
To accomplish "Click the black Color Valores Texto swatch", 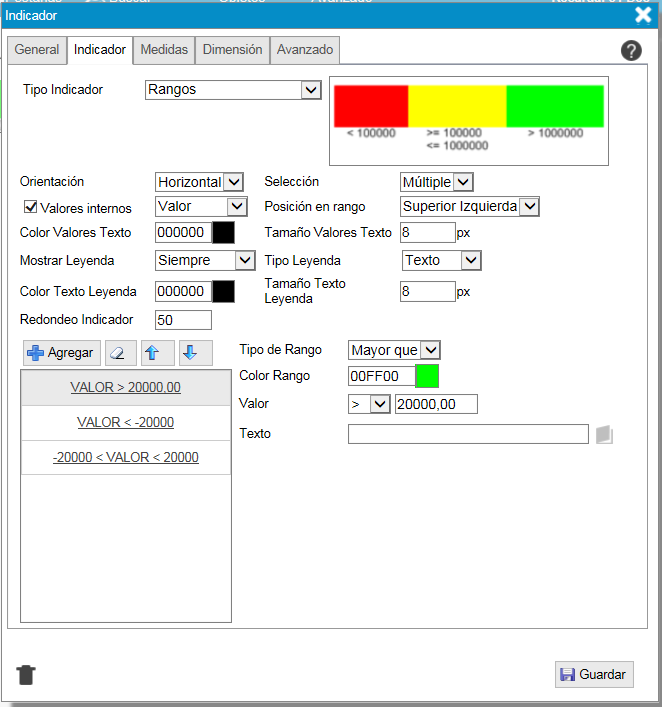I will coord(223,233).
